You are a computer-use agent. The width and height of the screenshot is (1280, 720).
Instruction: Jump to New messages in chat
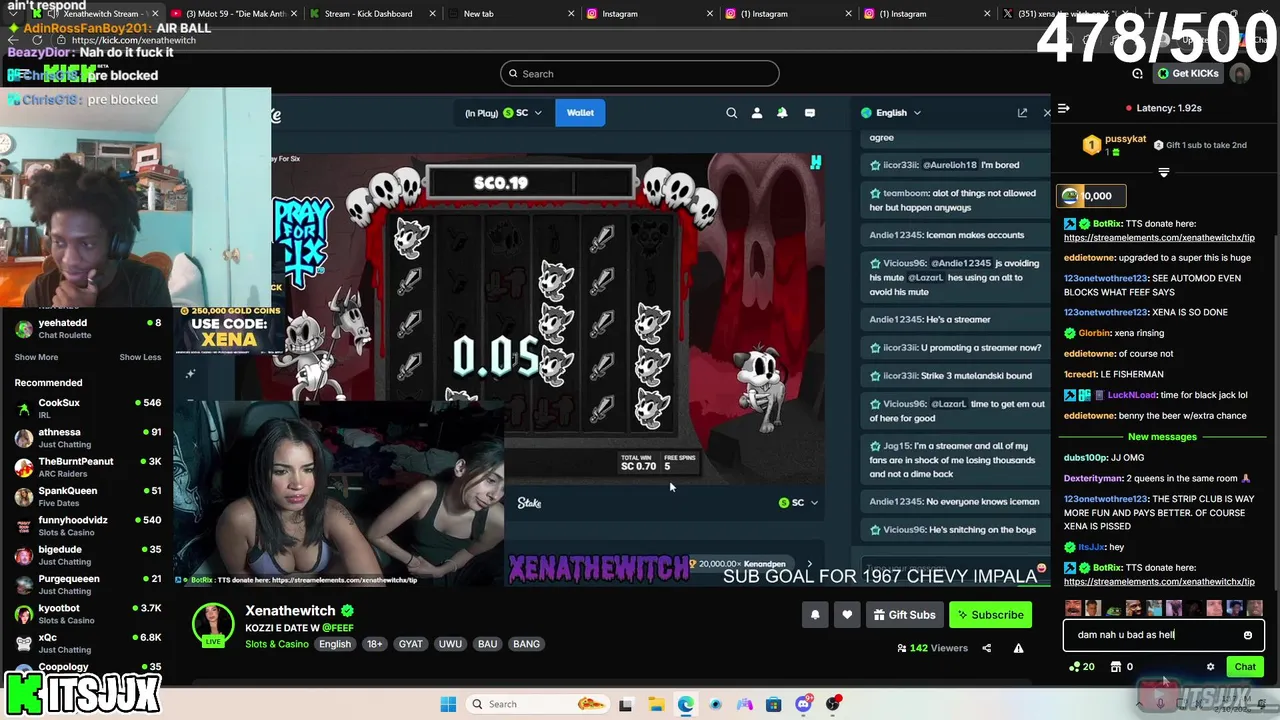pos(1162,437)
